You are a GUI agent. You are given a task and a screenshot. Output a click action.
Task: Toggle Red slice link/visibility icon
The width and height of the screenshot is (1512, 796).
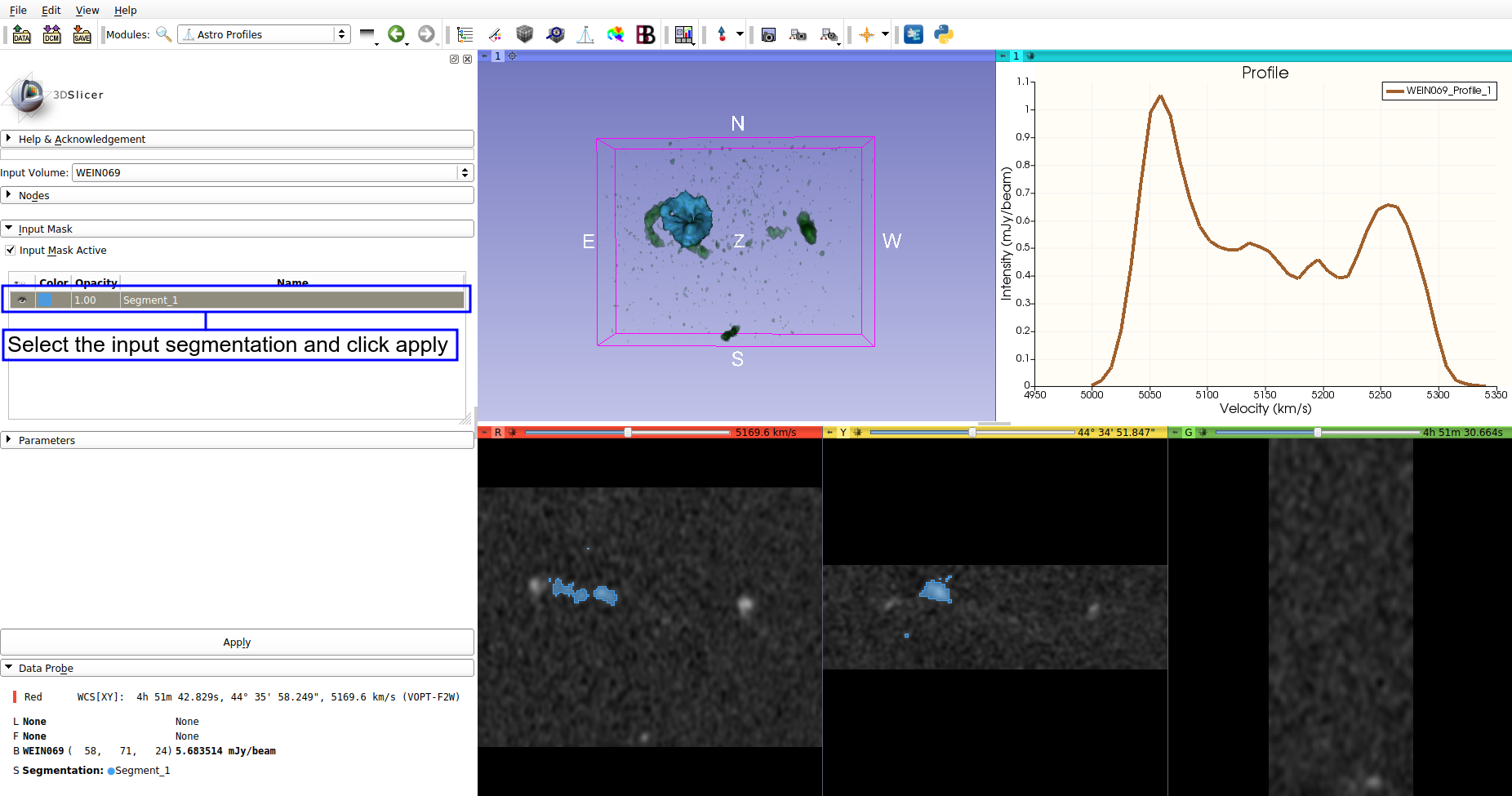(x=513, y=433)
